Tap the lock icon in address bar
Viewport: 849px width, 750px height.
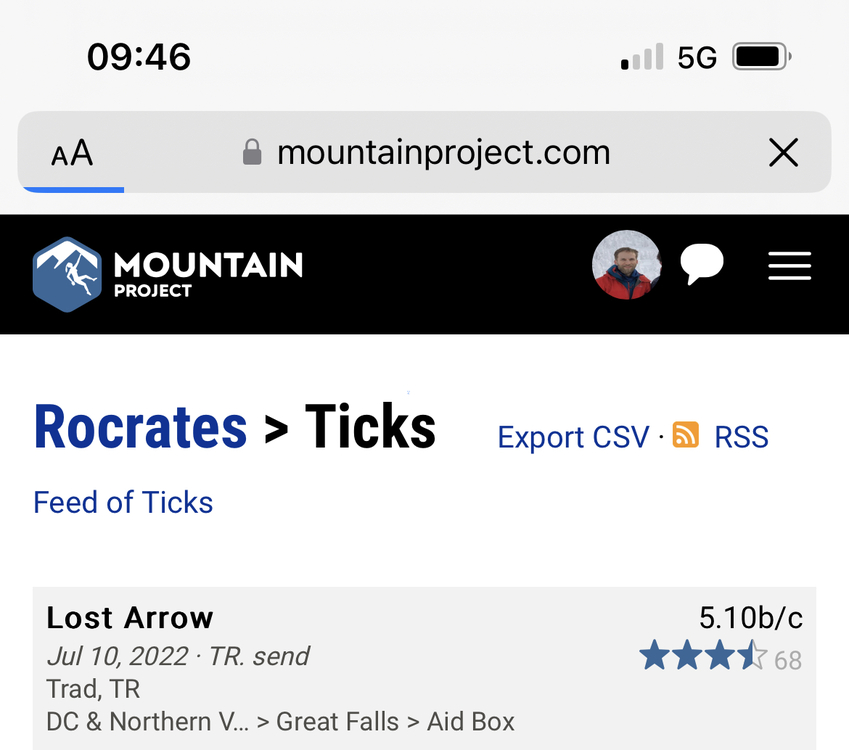point(252,153)
